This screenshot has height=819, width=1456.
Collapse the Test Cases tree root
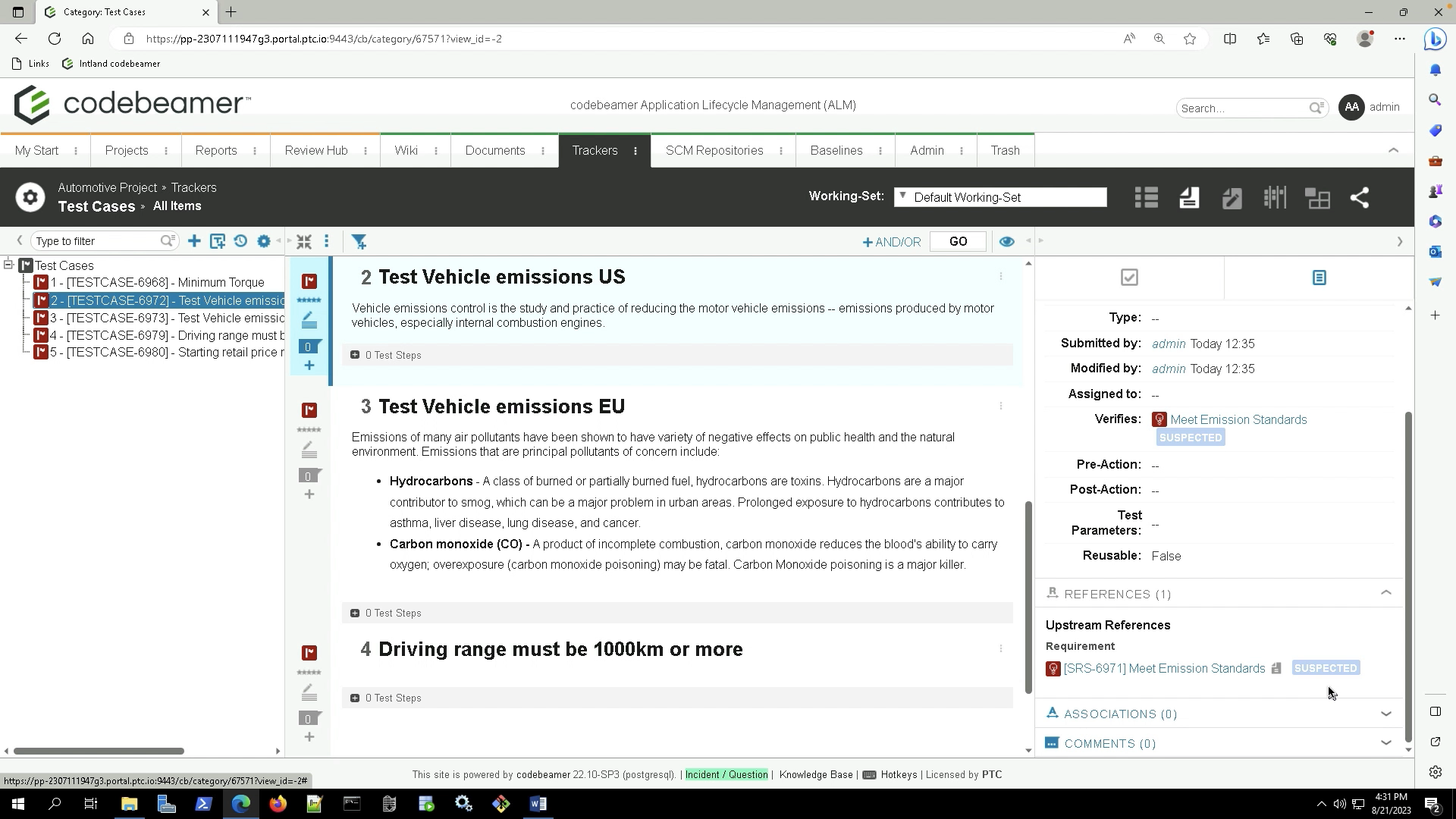point(8,265)
